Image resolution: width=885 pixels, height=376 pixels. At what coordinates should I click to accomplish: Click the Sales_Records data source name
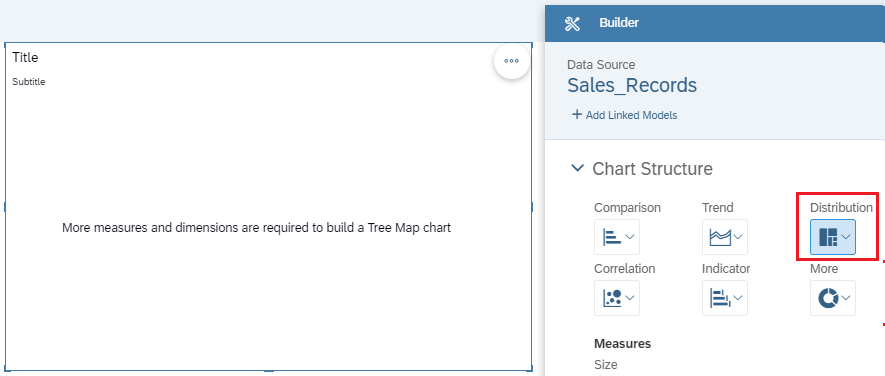tap(632, 85)
